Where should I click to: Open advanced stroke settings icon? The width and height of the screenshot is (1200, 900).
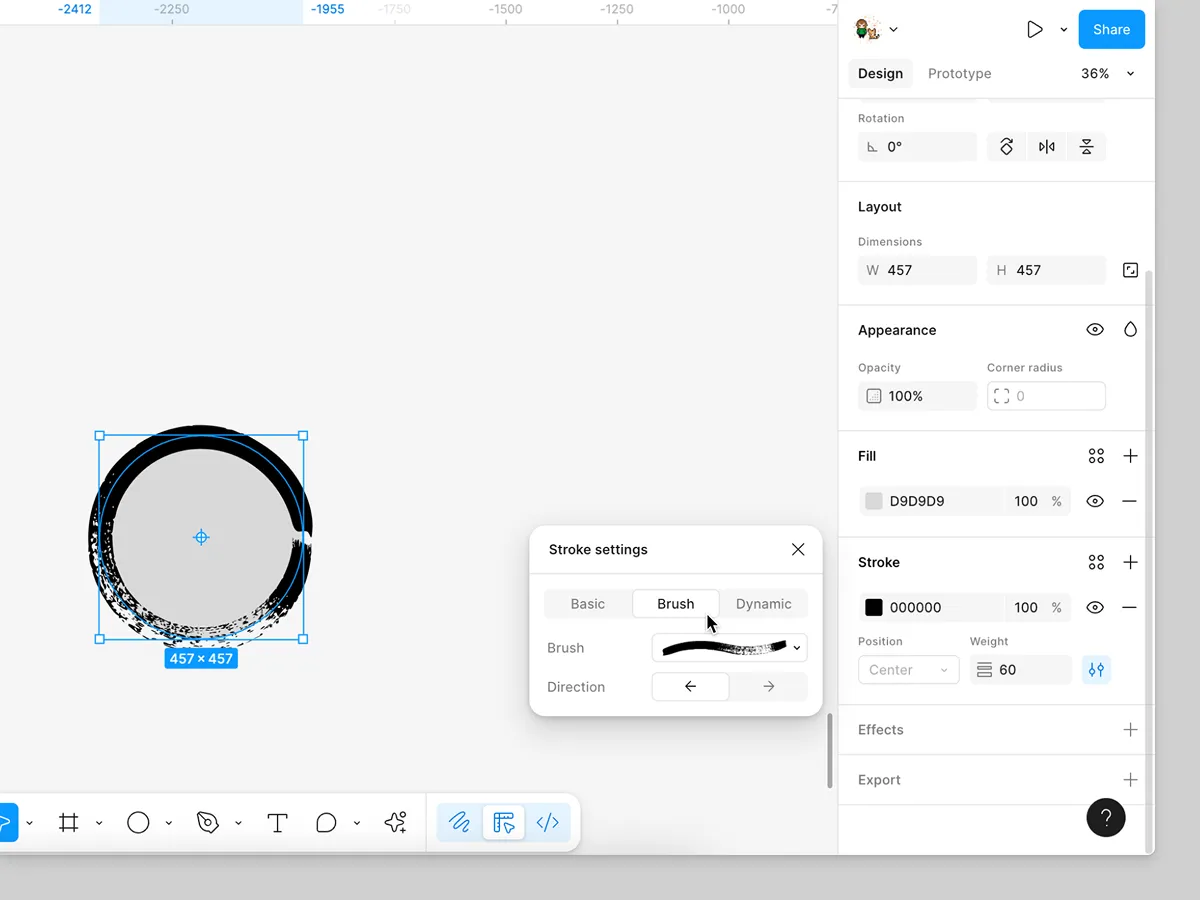(1096, 670)
